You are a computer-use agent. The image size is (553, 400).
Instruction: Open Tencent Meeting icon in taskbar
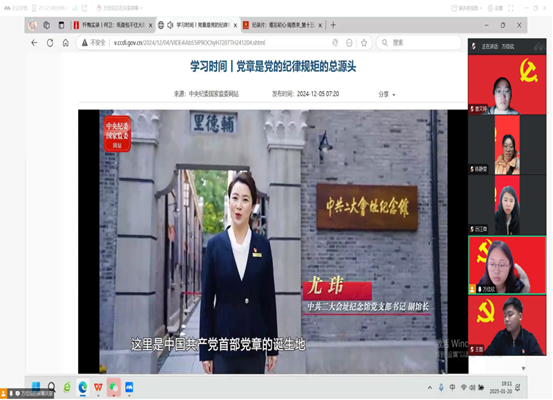[x=129, y=387]
